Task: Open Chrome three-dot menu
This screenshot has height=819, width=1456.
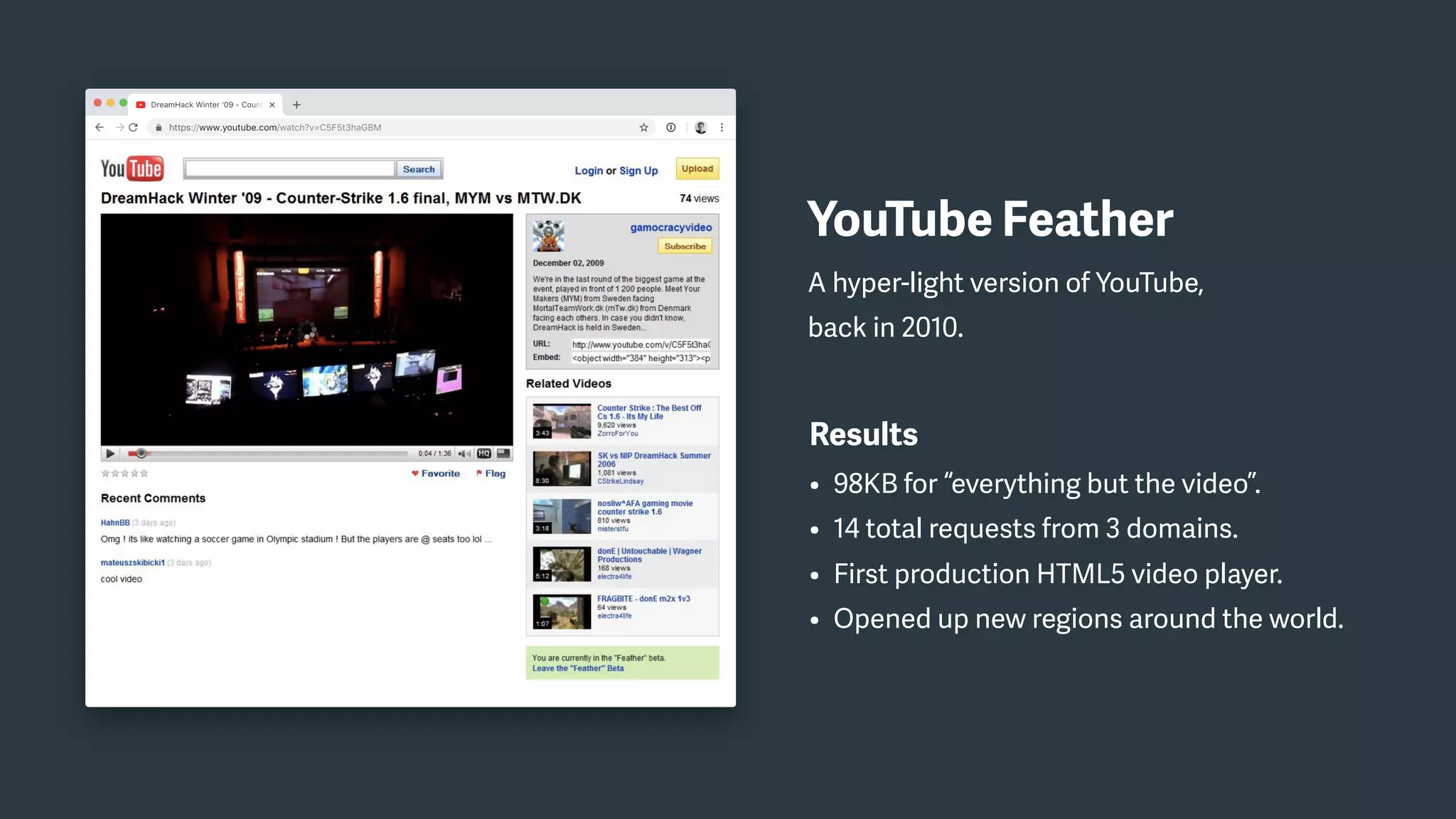Action: [x=722, y=128]
